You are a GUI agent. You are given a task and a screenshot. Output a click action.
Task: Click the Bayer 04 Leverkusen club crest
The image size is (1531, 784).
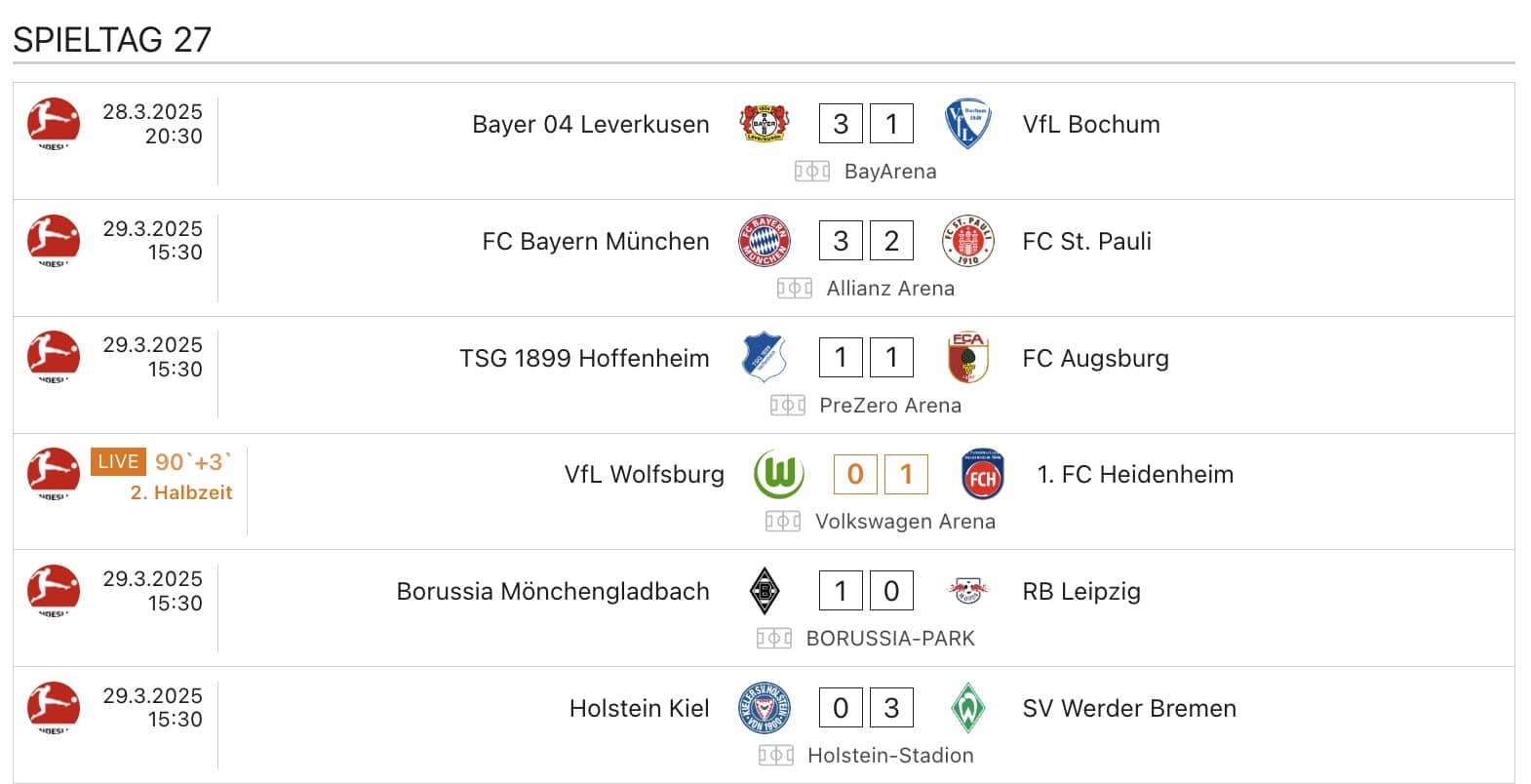tap(765, 124)
